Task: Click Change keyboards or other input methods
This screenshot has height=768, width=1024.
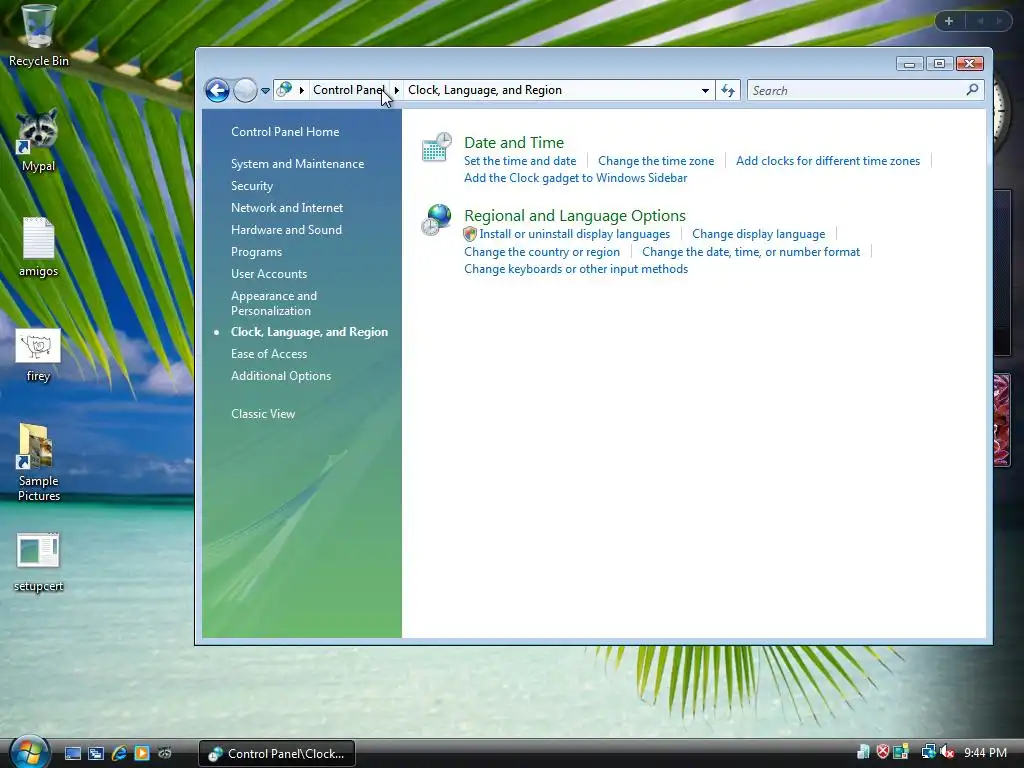Action: point(575,269)
